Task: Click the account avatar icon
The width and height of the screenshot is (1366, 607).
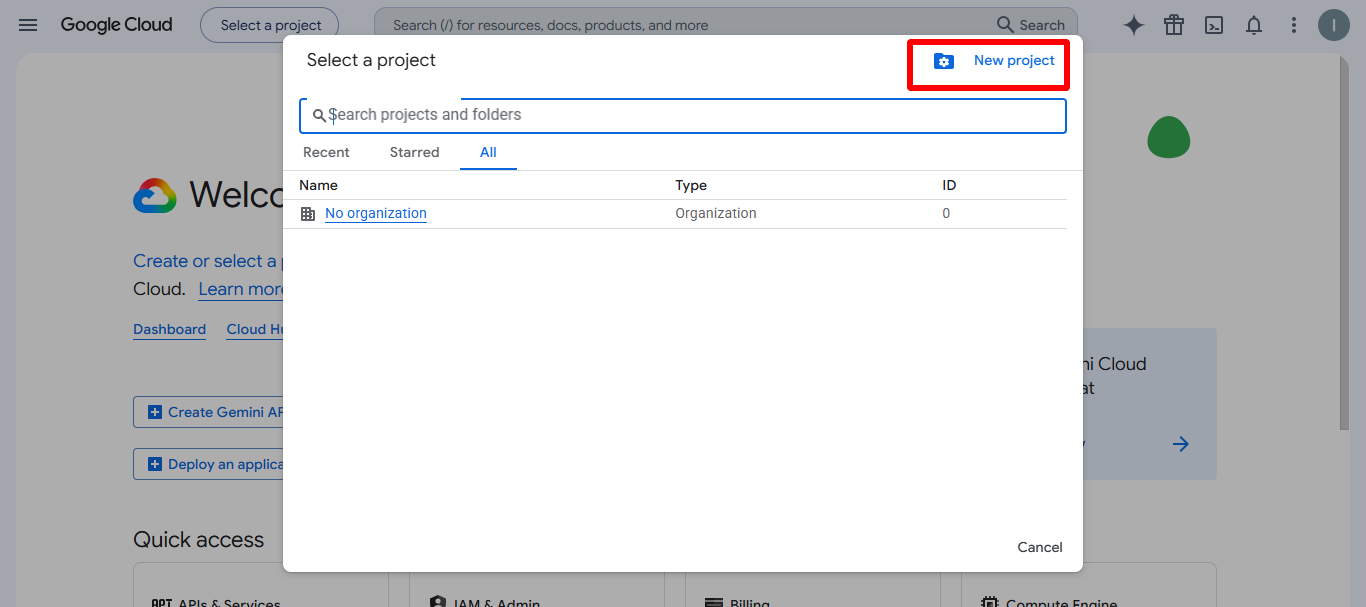Action: point(1334,26)
